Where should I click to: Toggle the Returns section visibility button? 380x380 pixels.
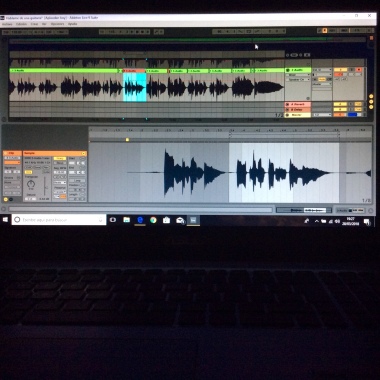coord(371,102)
